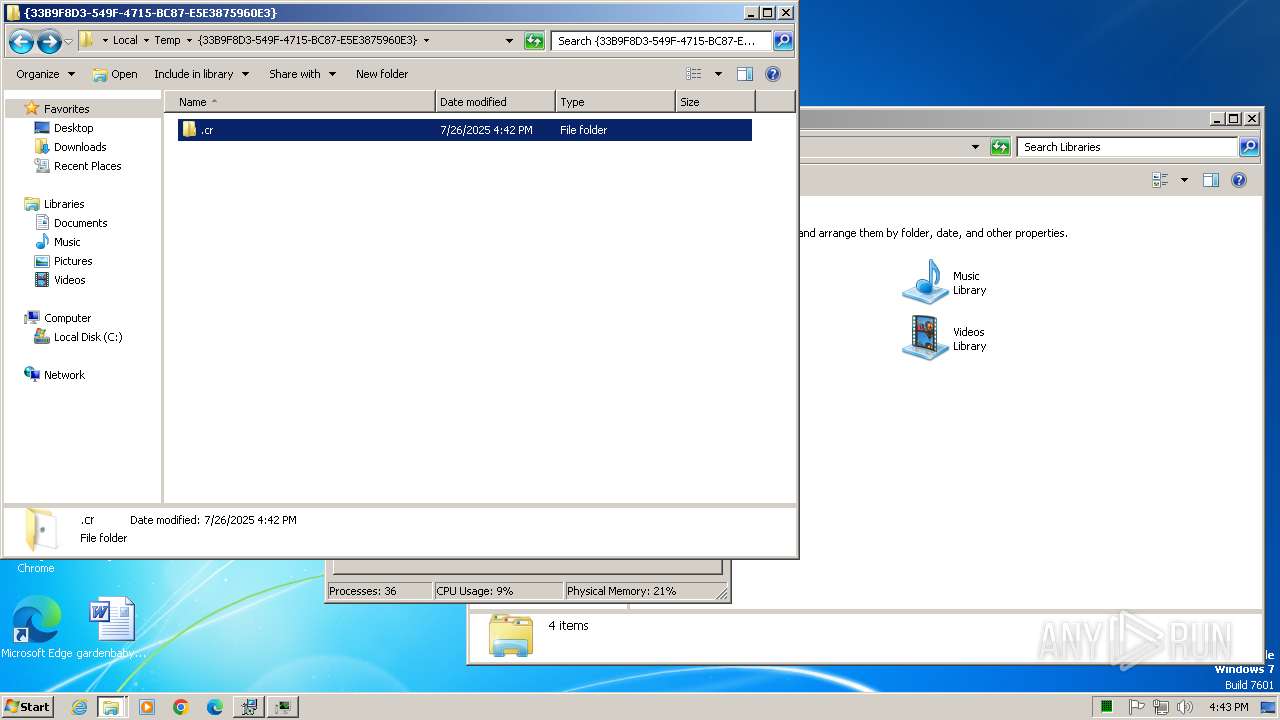
Task: Click the Search Libraries box
Action: point(1127,147)
